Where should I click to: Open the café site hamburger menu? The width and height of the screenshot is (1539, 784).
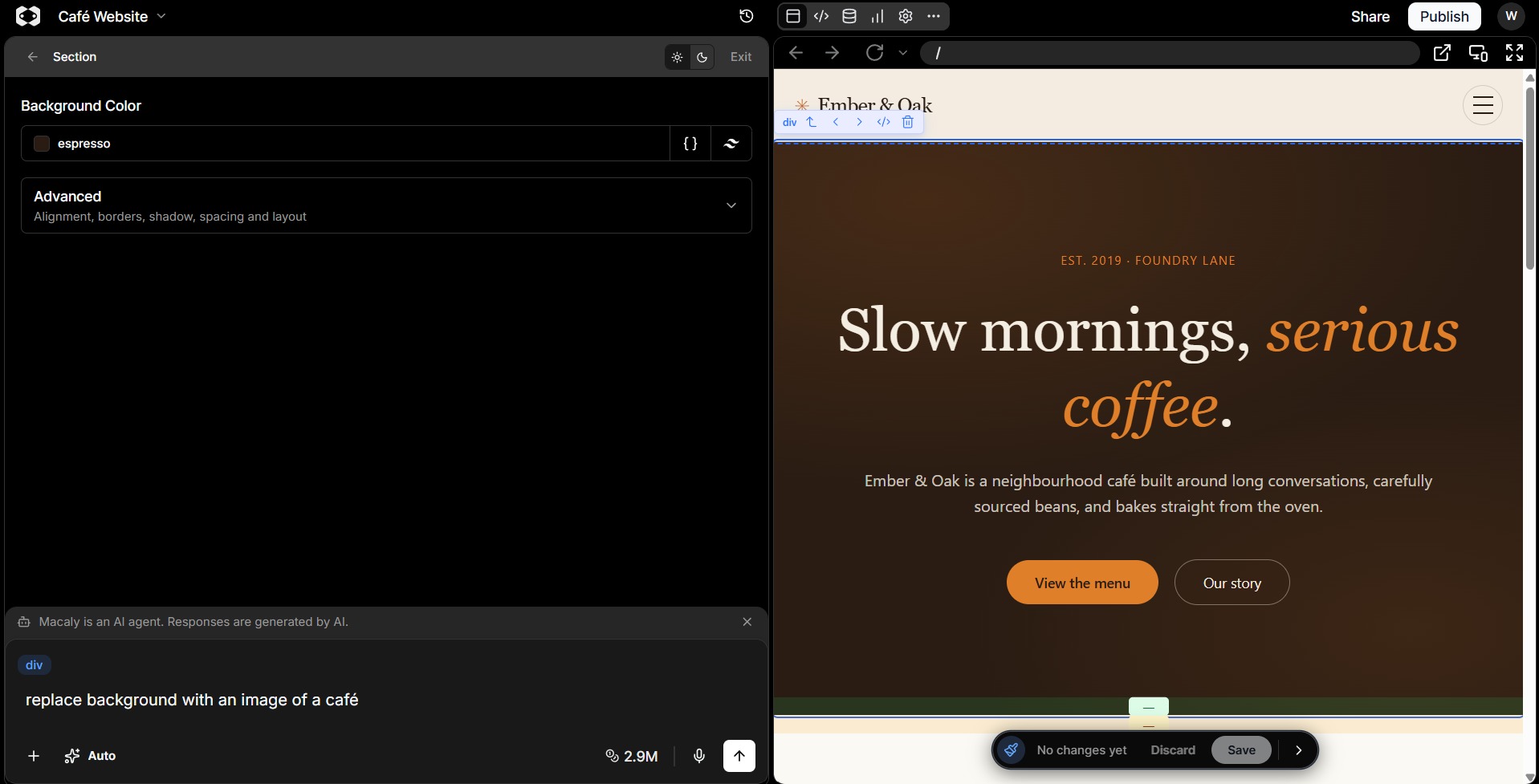pyautogui.click(x=1483, y=105)
